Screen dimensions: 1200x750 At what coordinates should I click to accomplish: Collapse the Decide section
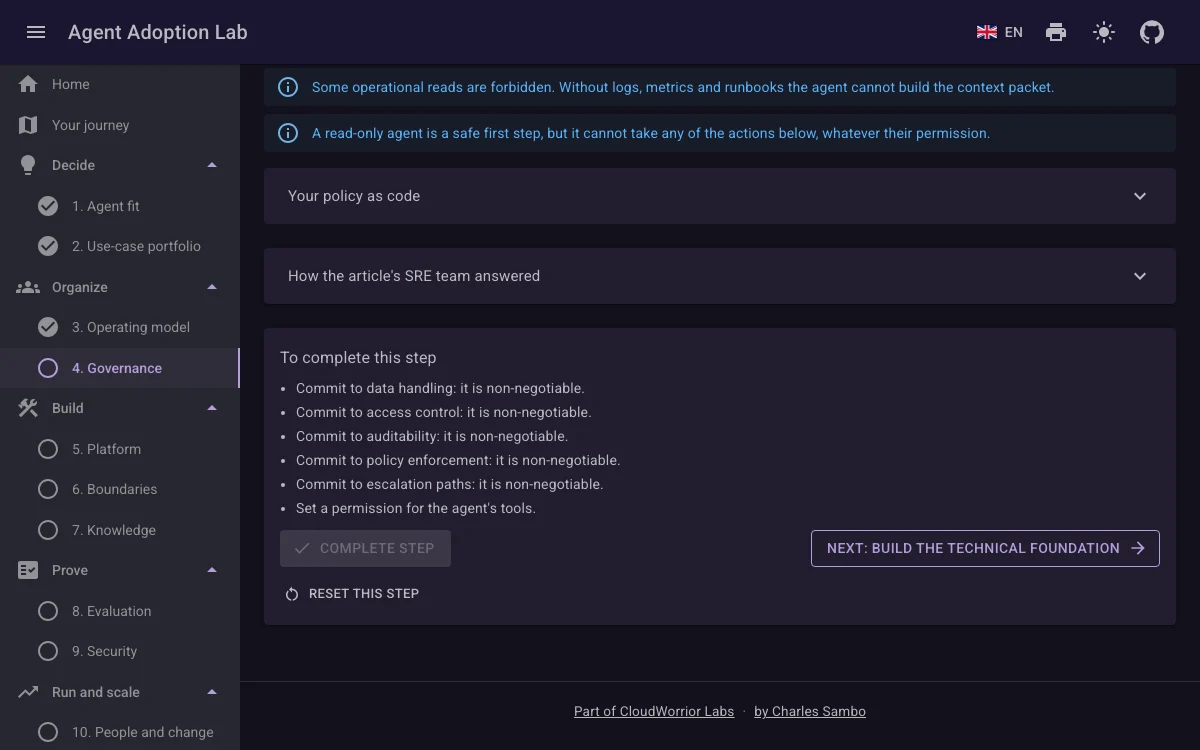(212, 165)
